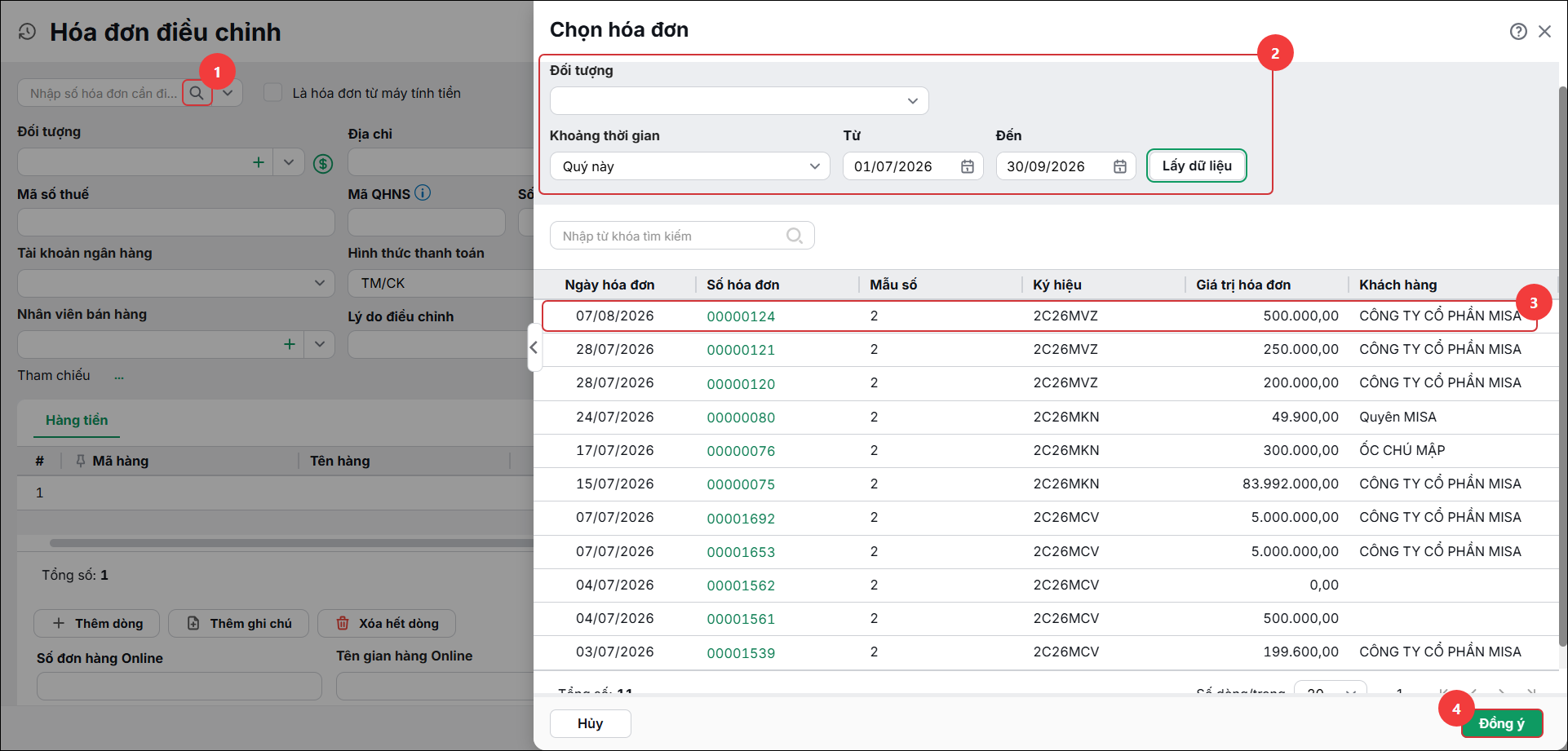Image resolution: width=1568 pixels, height=751 pixels.
Task: Click the history icon beside Hóa đơn điều chỉnh
Action: point(27,32)
